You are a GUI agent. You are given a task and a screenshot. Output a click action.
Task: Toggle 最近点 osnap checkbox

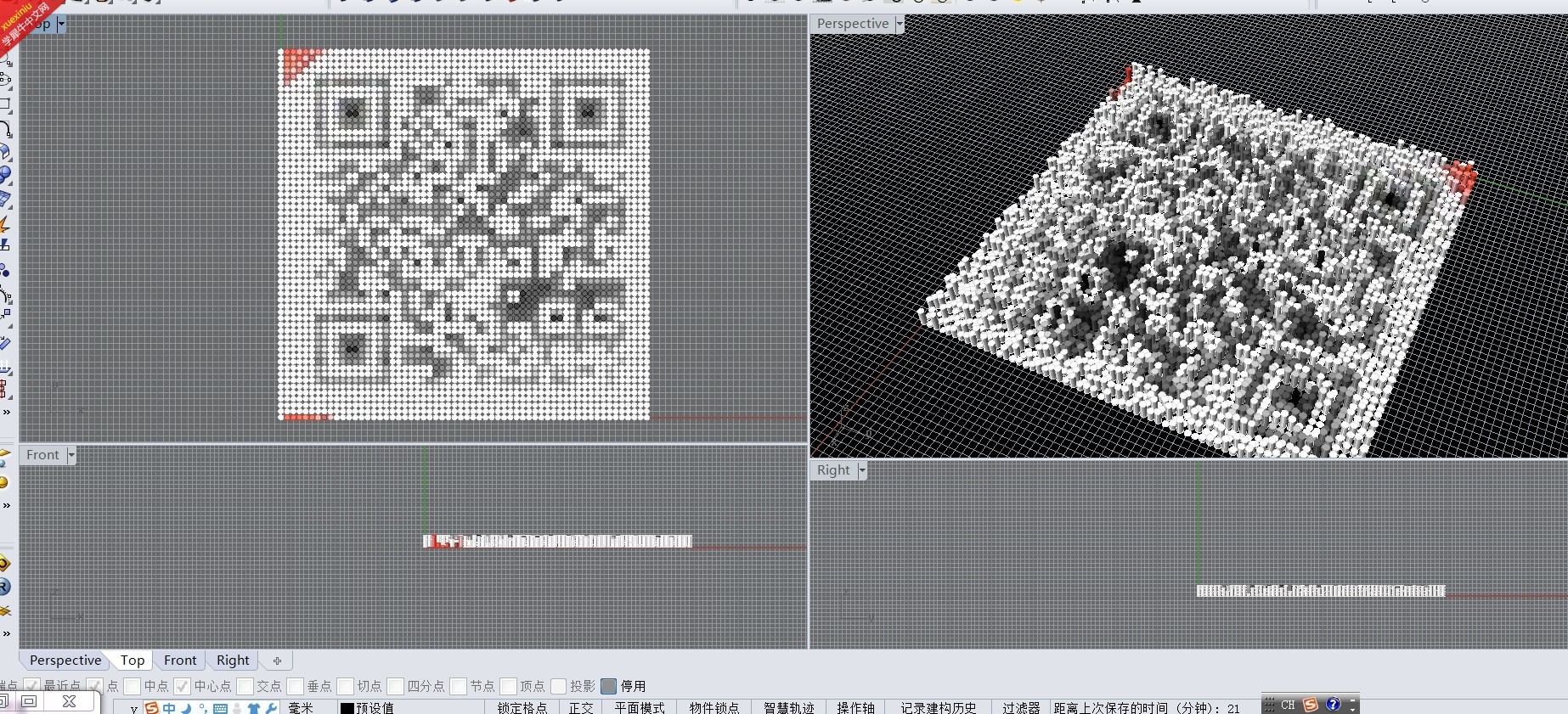32,686
